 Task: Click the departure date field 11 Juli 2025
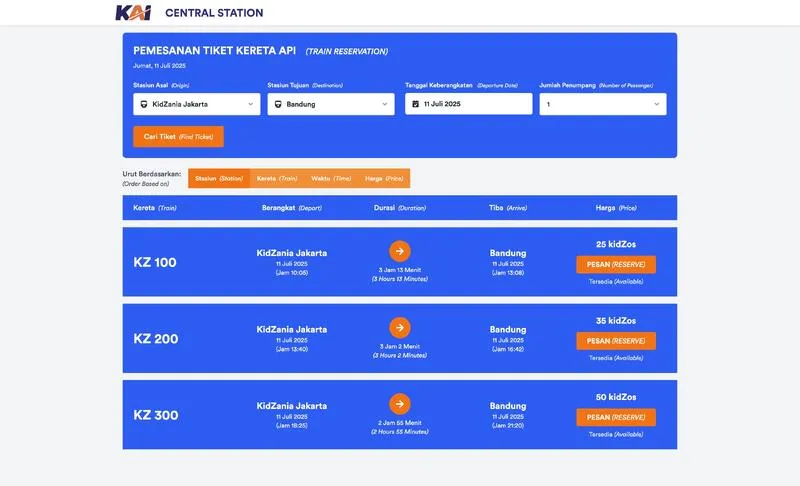coord(468,104)
